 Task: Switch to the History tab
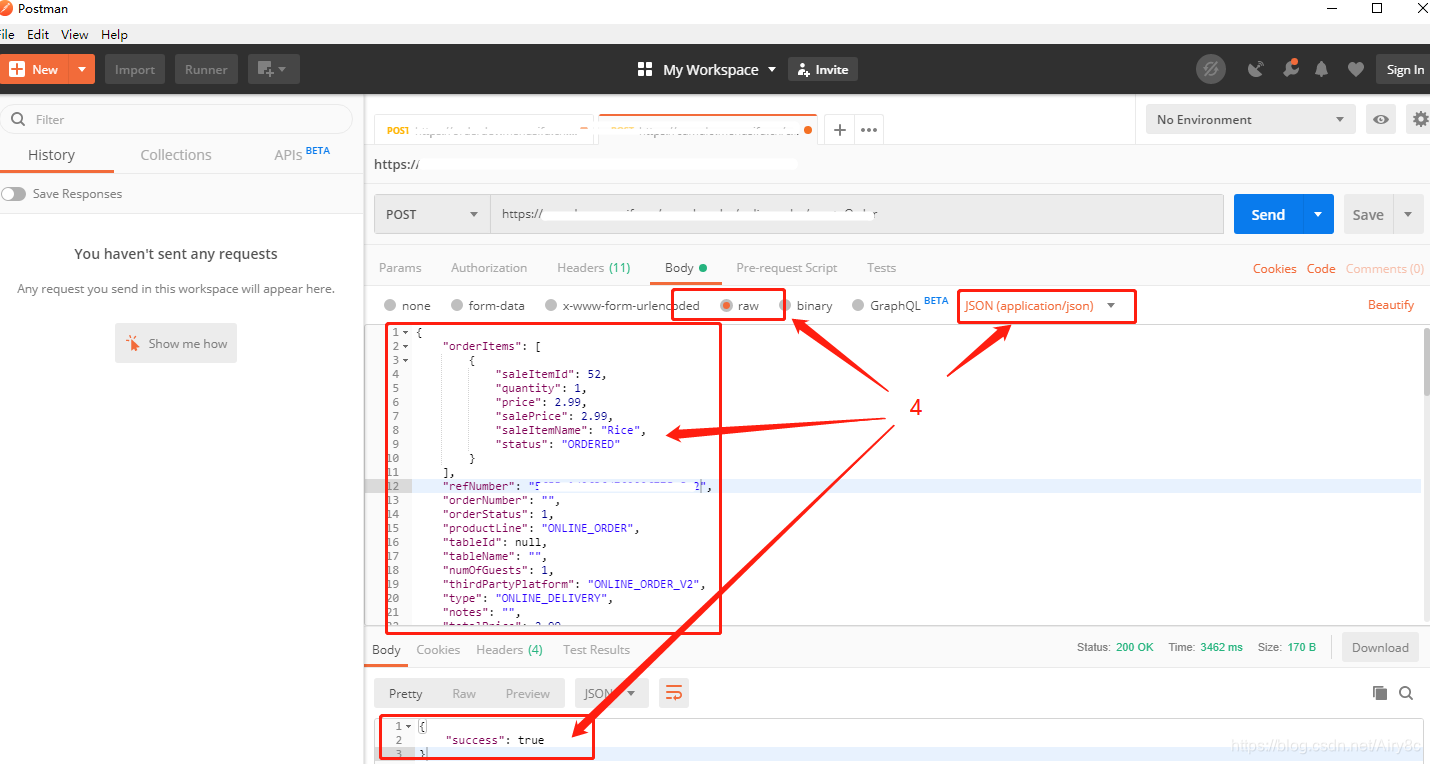click(51, 154)
